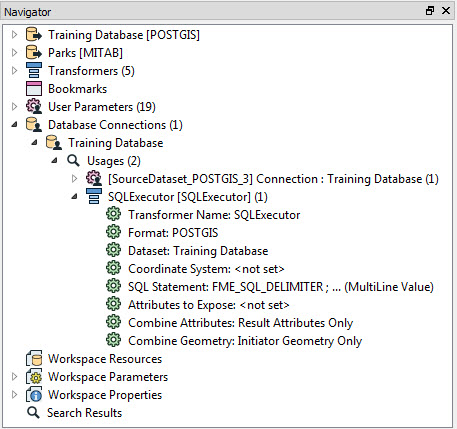Undock the Navigator panel with float button
Screen dimensions: 457x429
[x=430, y=11]
